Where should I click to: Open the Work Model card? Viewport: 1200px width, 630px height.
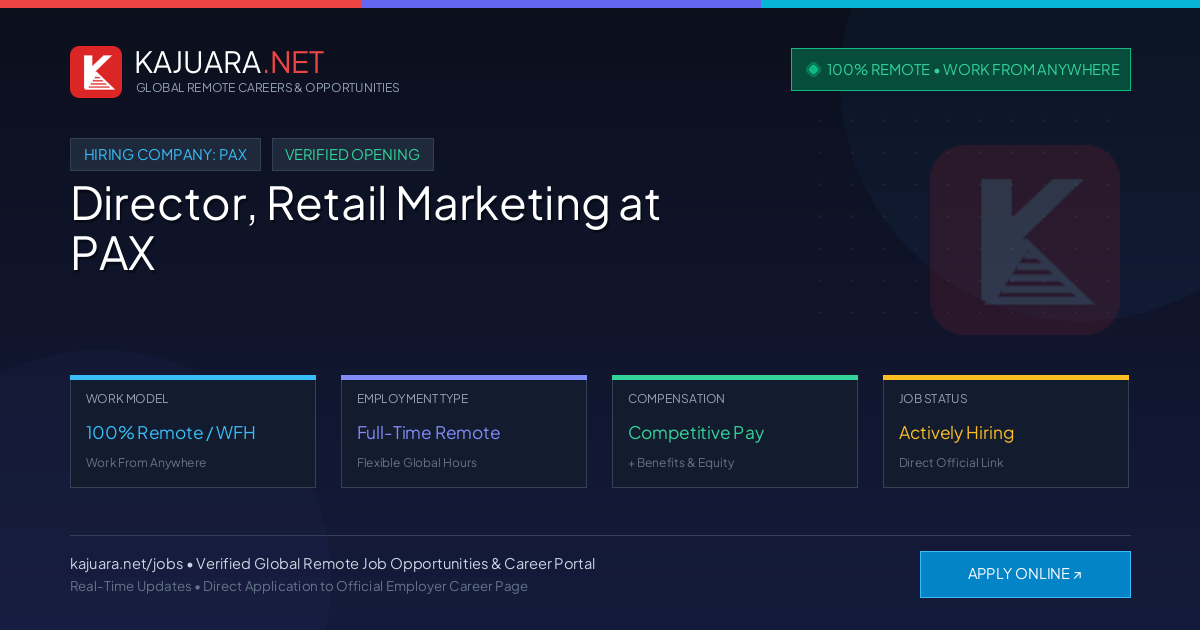pyautogui.click(x=193, y=431)
